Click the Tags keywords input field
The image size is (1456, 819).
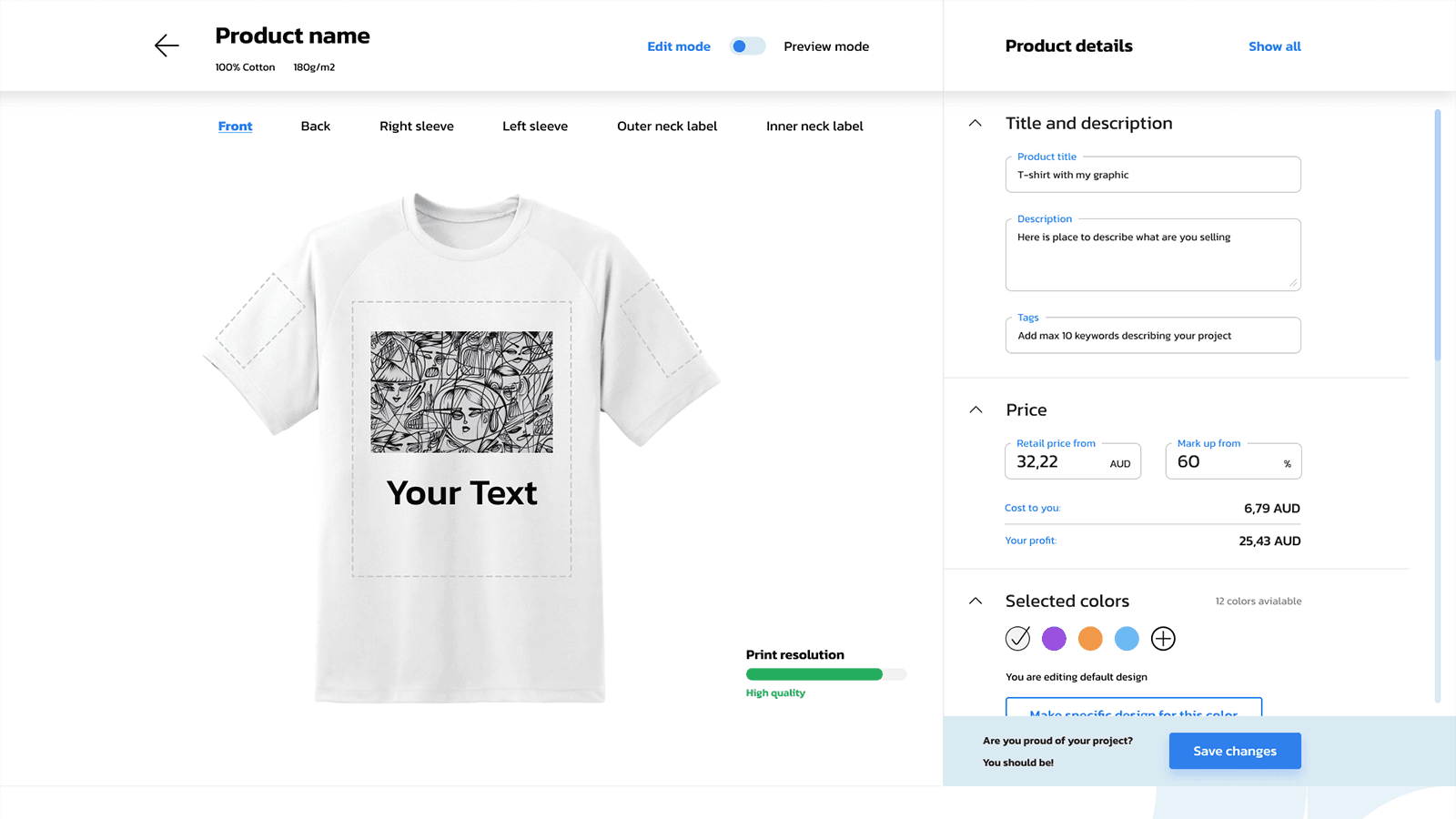1152,335
